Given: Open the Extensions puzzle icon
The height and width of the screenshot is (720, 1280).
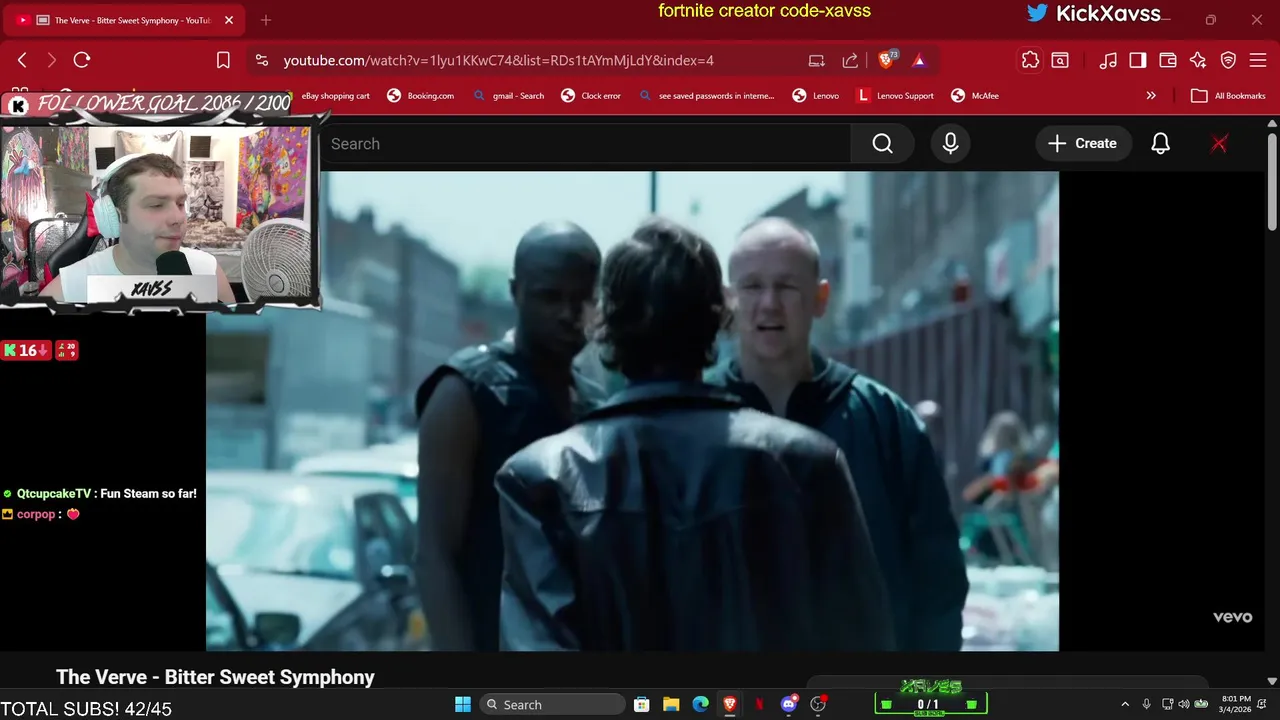Looking at the screenshot, I should tap(1030, 60).
